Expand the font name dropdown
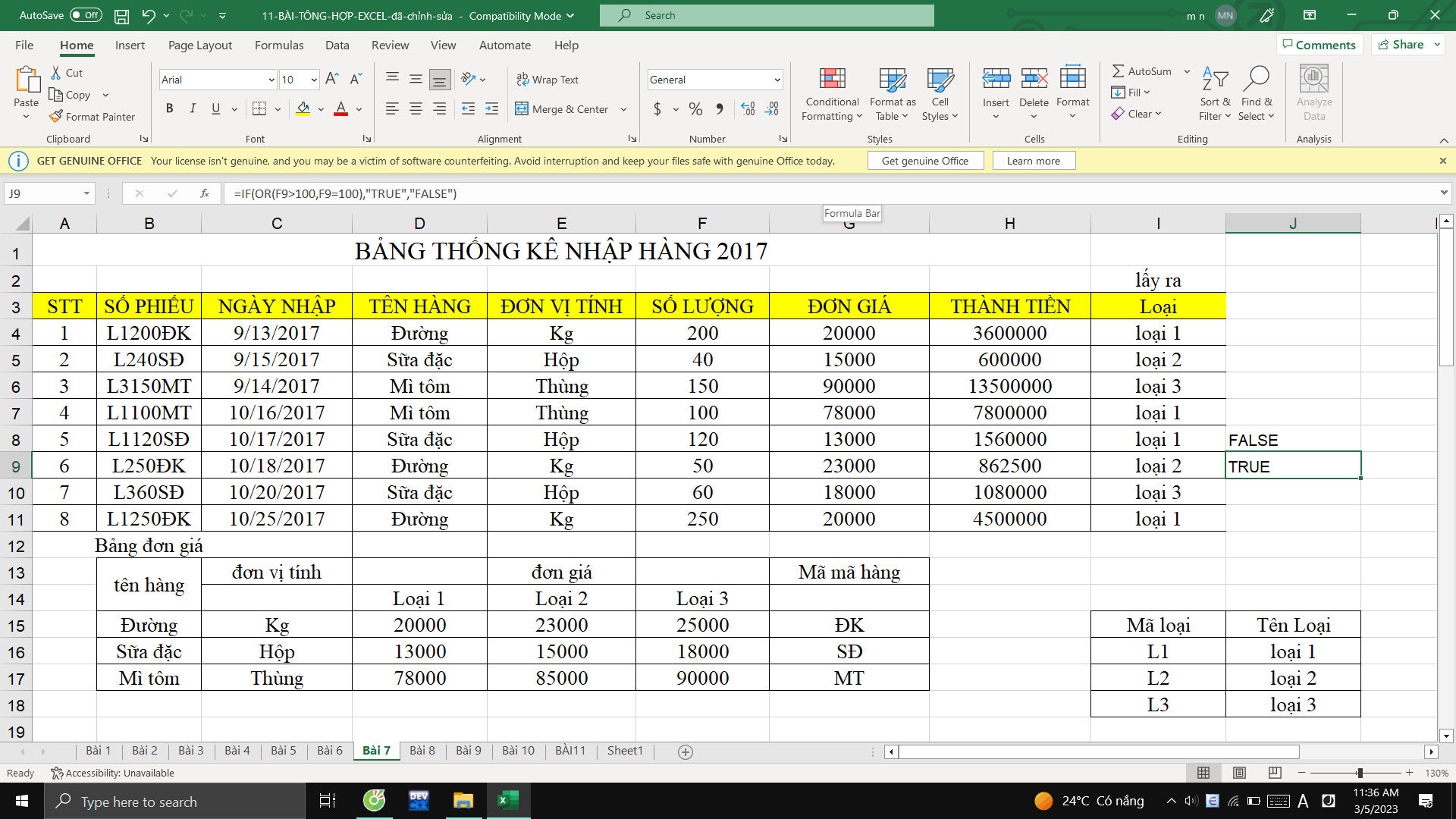This screenshot has width=1456, height=819. (x=271, y=80)
